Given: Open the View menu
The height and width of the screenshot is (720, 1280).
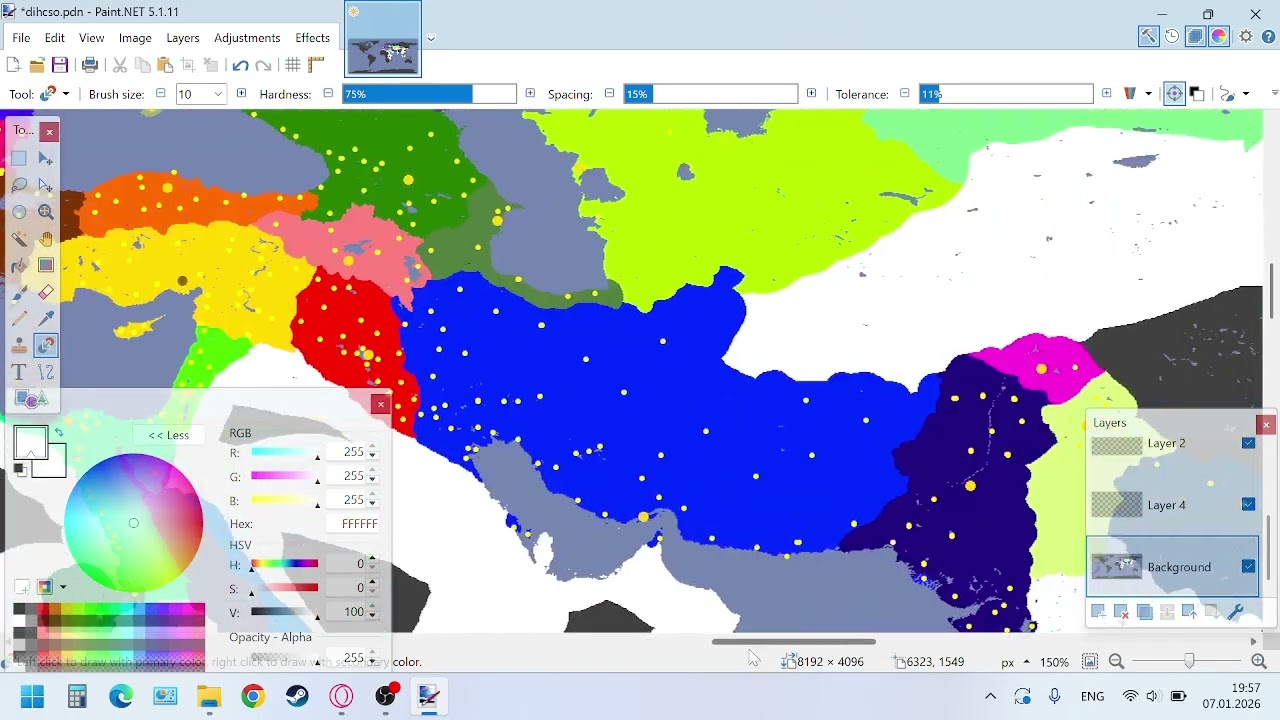Looking at the screenshot, I should 91,38.
